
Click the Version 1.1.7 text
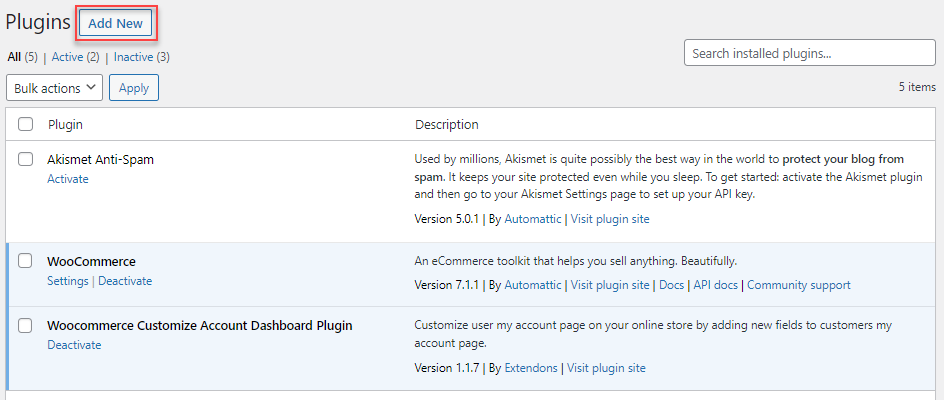(447, 367)
